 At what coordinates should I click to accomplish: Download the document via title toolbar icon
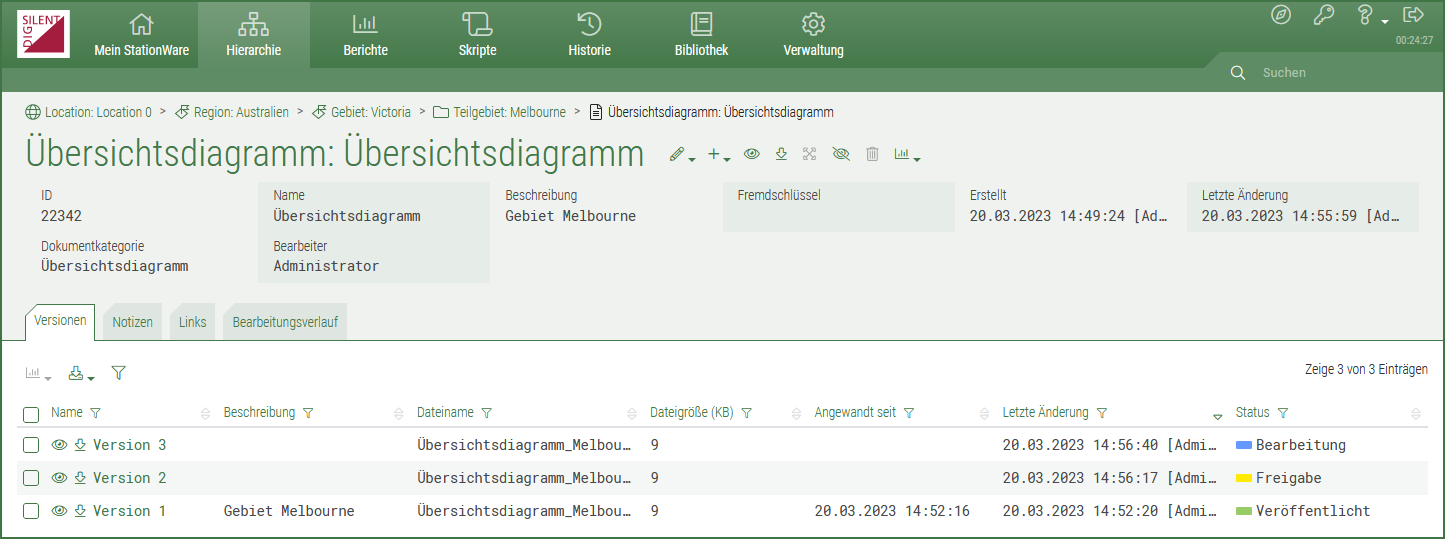(x=781, y=154)
